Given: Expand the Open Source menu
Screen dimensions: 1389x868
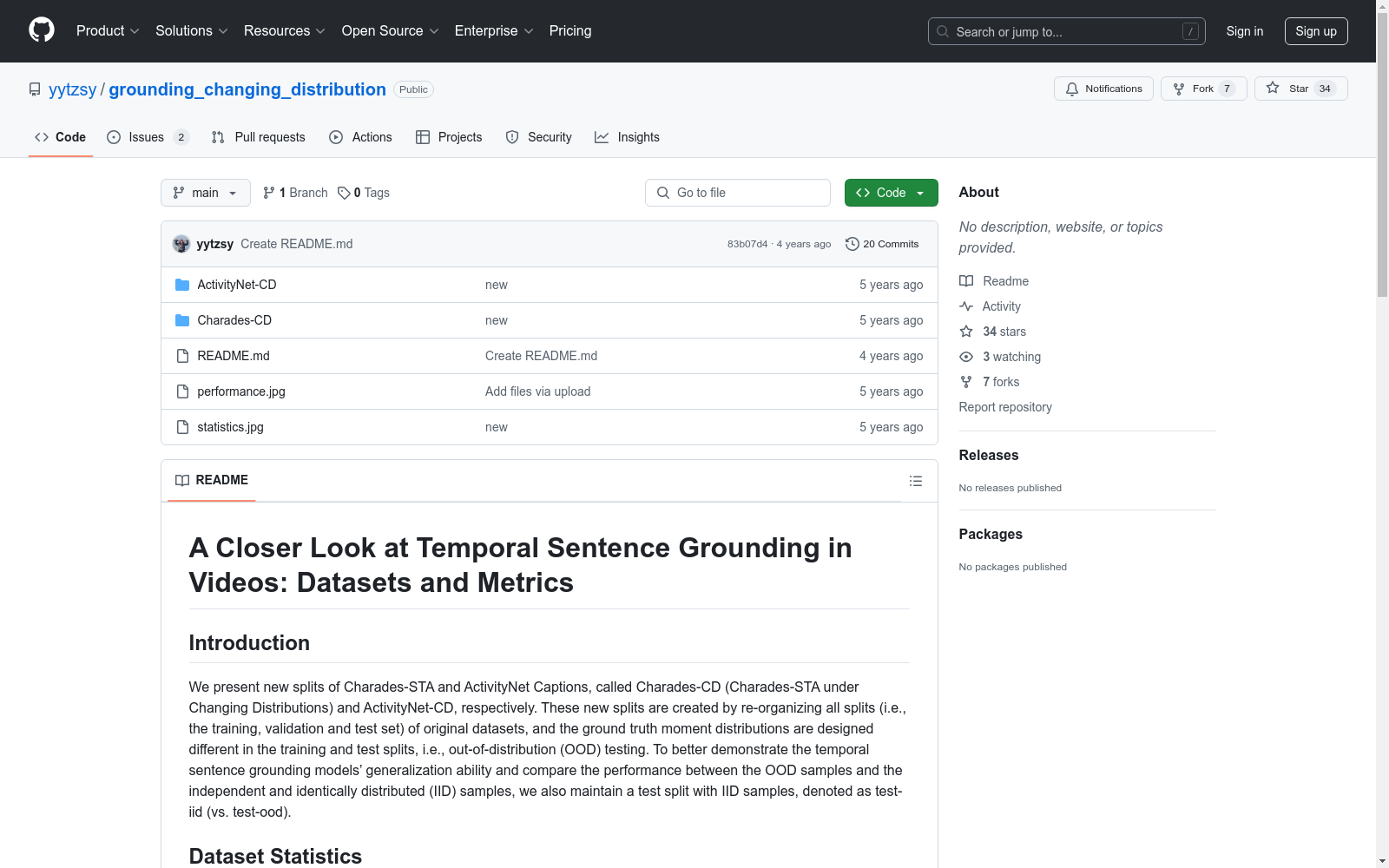Looking at the screenshot, I should click(x=391, y=30).
